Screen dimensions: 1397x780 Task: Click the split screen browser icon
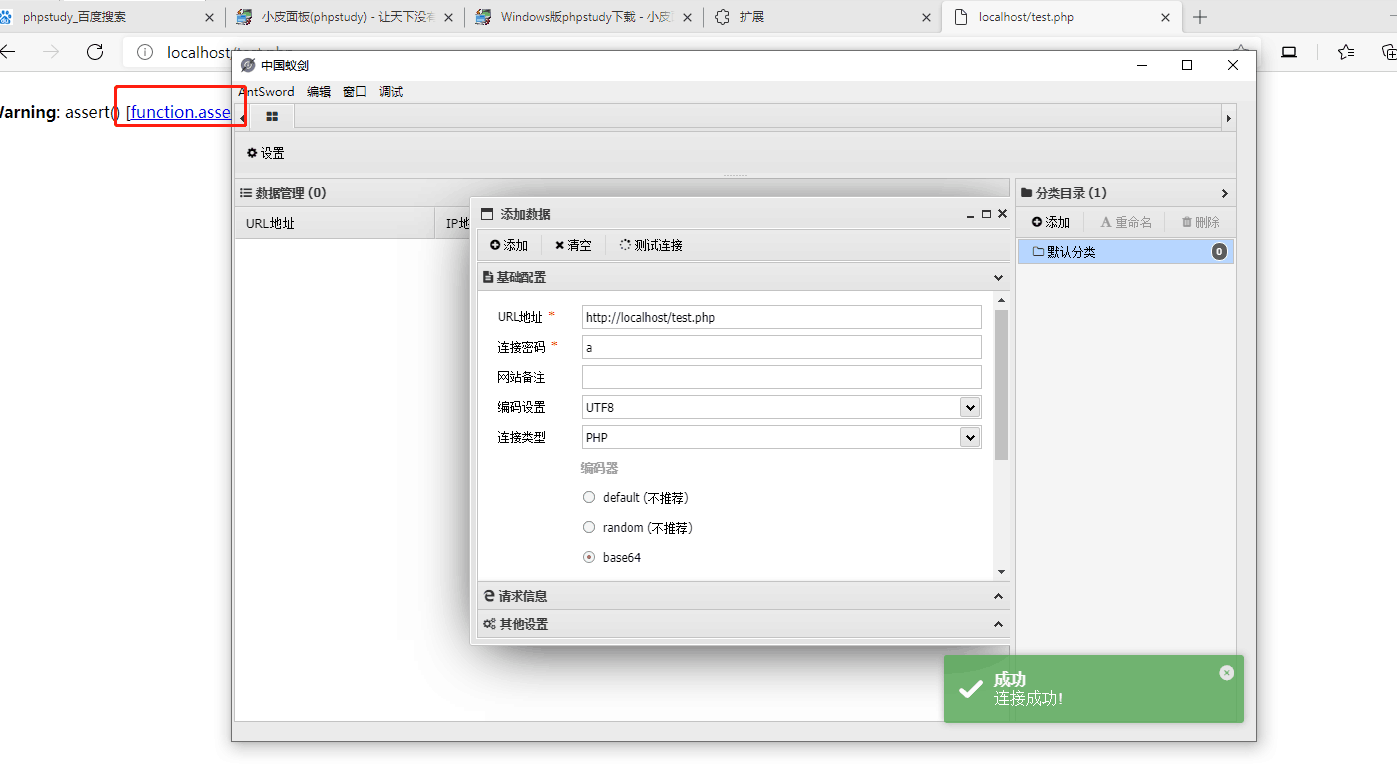pyautogui.click(x=1290, y=52)
